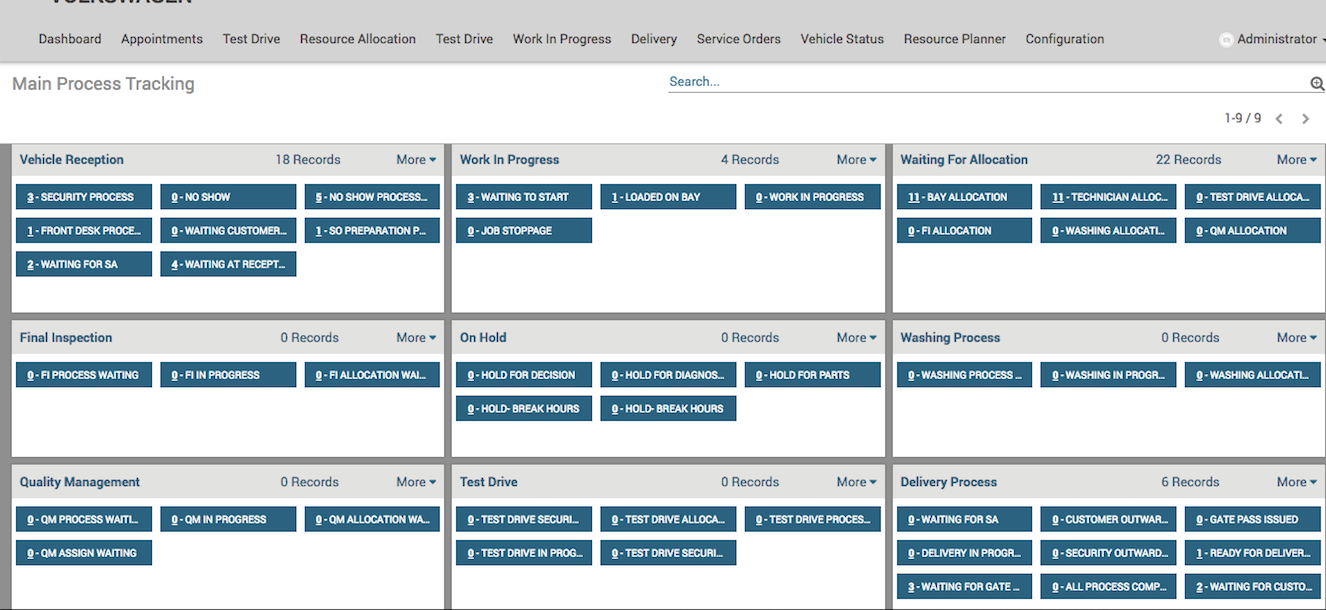Open More dropdown in Work In Progress

856,160
